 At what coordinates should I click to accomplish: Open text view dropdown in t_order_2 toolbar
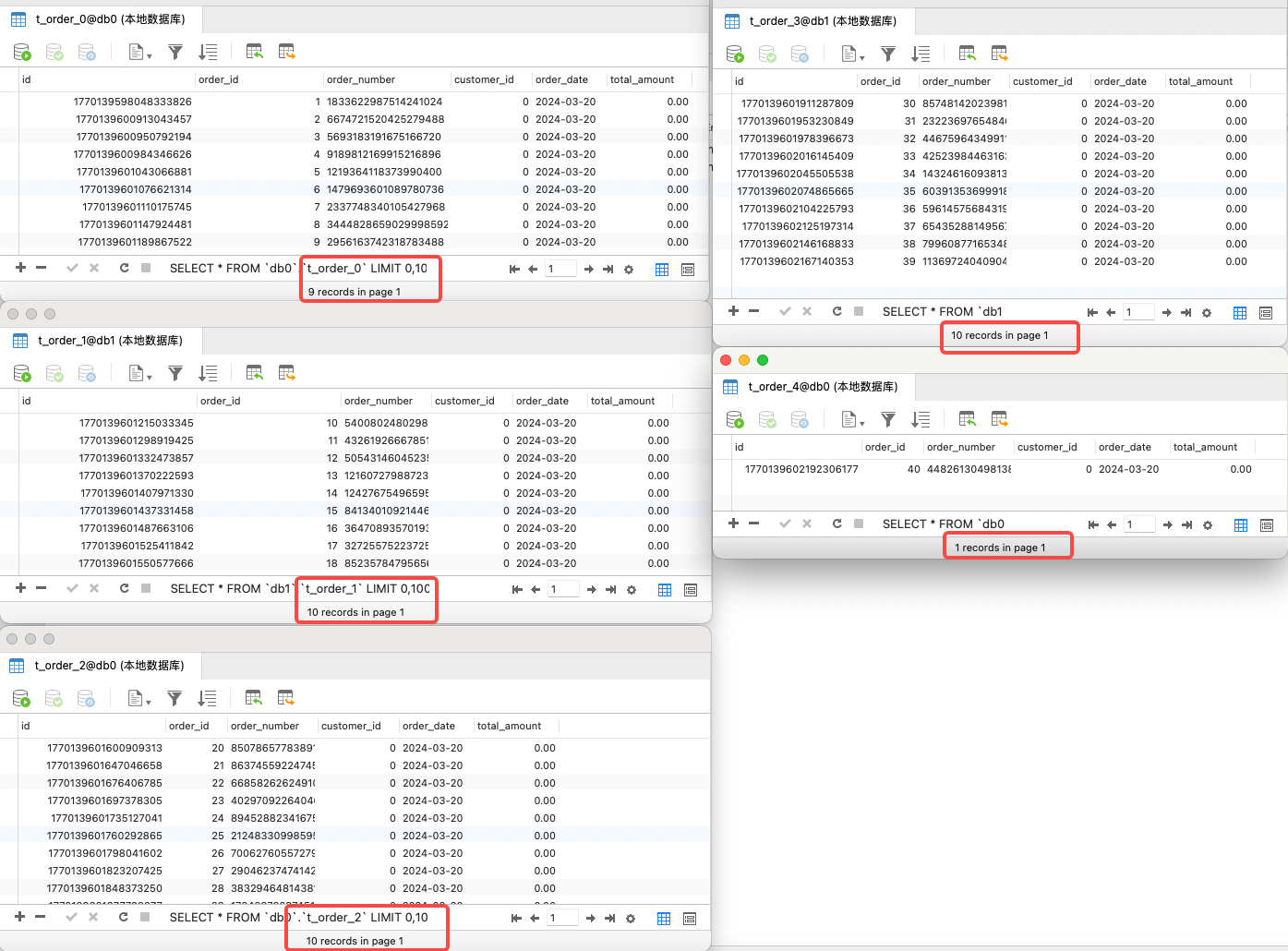click(138, 698)
